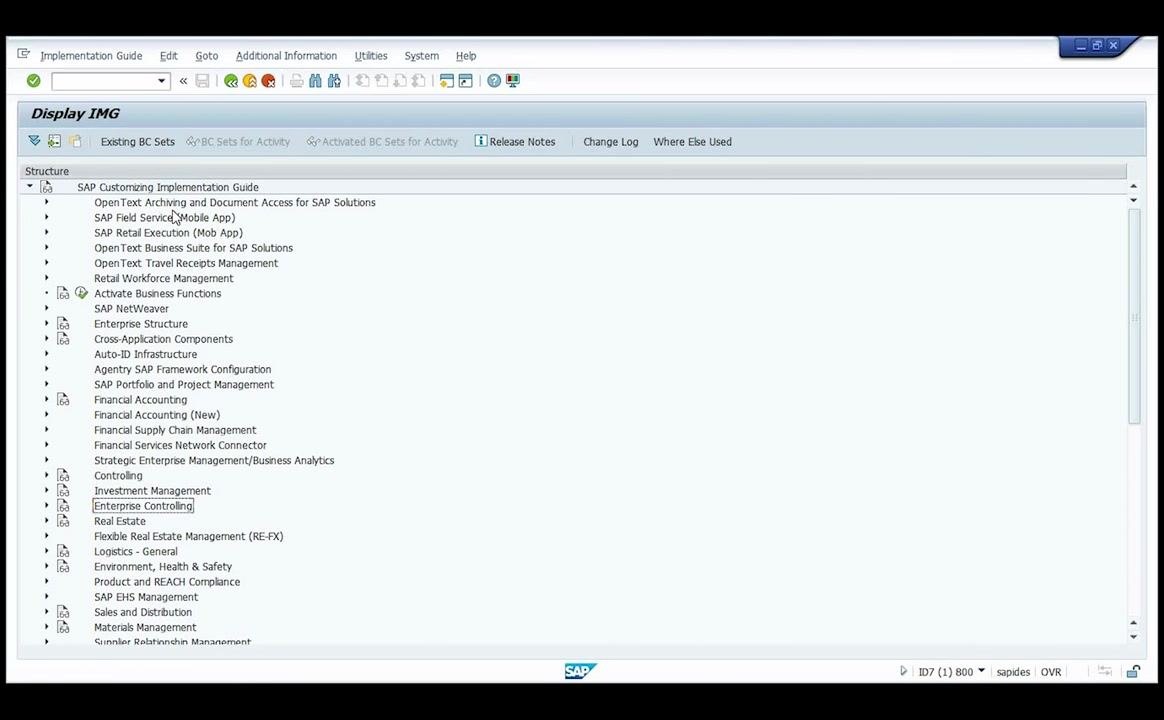
Task: Collapse command field with double chevron
Action: coord(183,81)
